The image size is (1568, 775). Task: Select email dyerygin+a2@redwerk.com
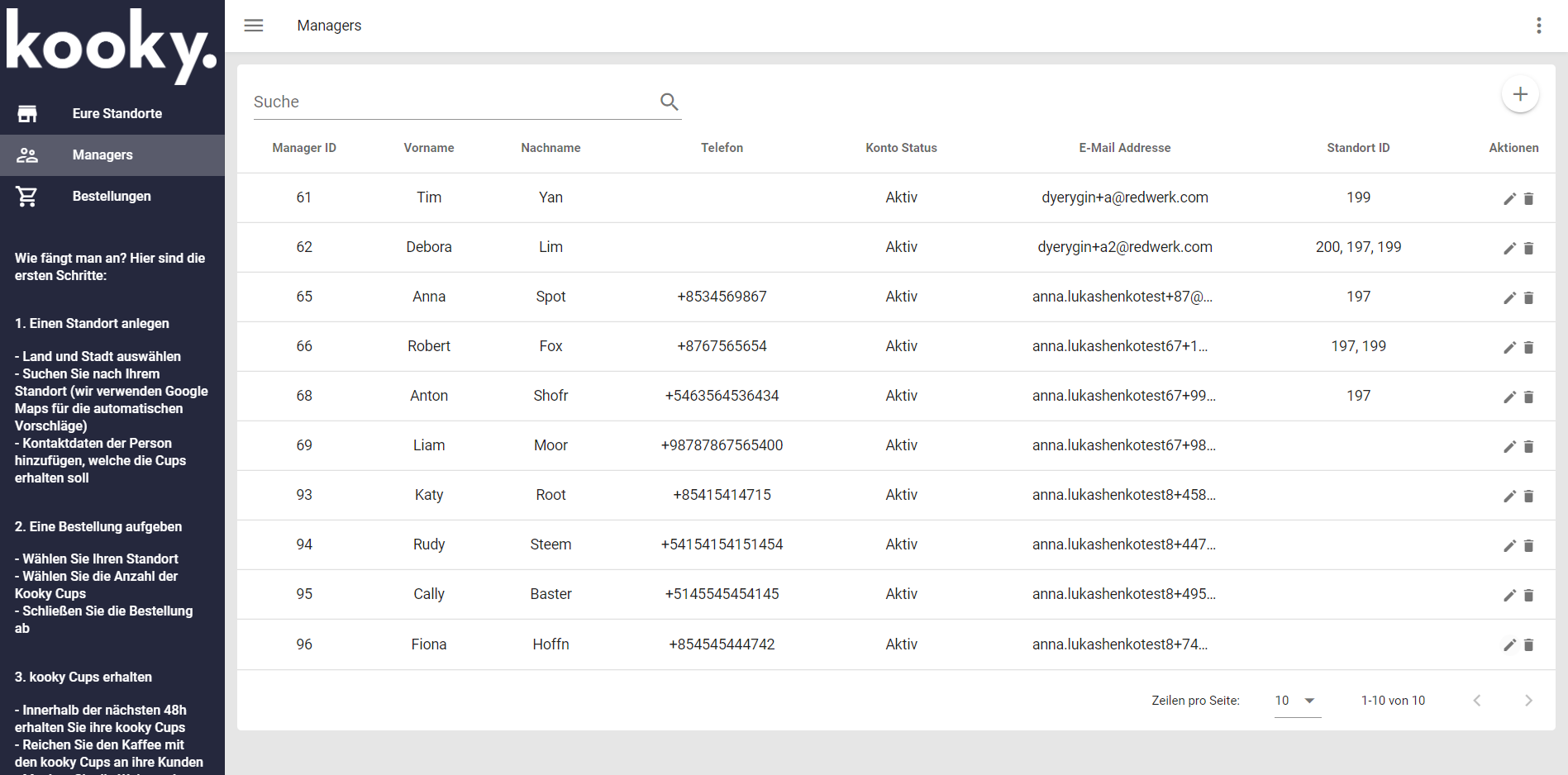point(1125,247)
